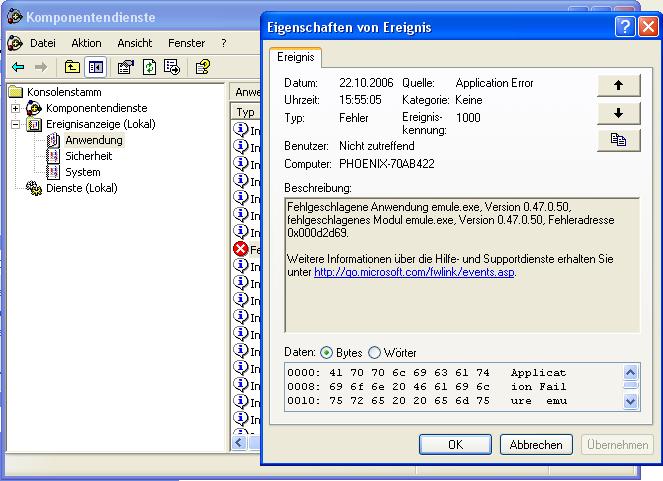The image size is (663, 481).
Task: Select the red error event icon
Action: [241, 249]
